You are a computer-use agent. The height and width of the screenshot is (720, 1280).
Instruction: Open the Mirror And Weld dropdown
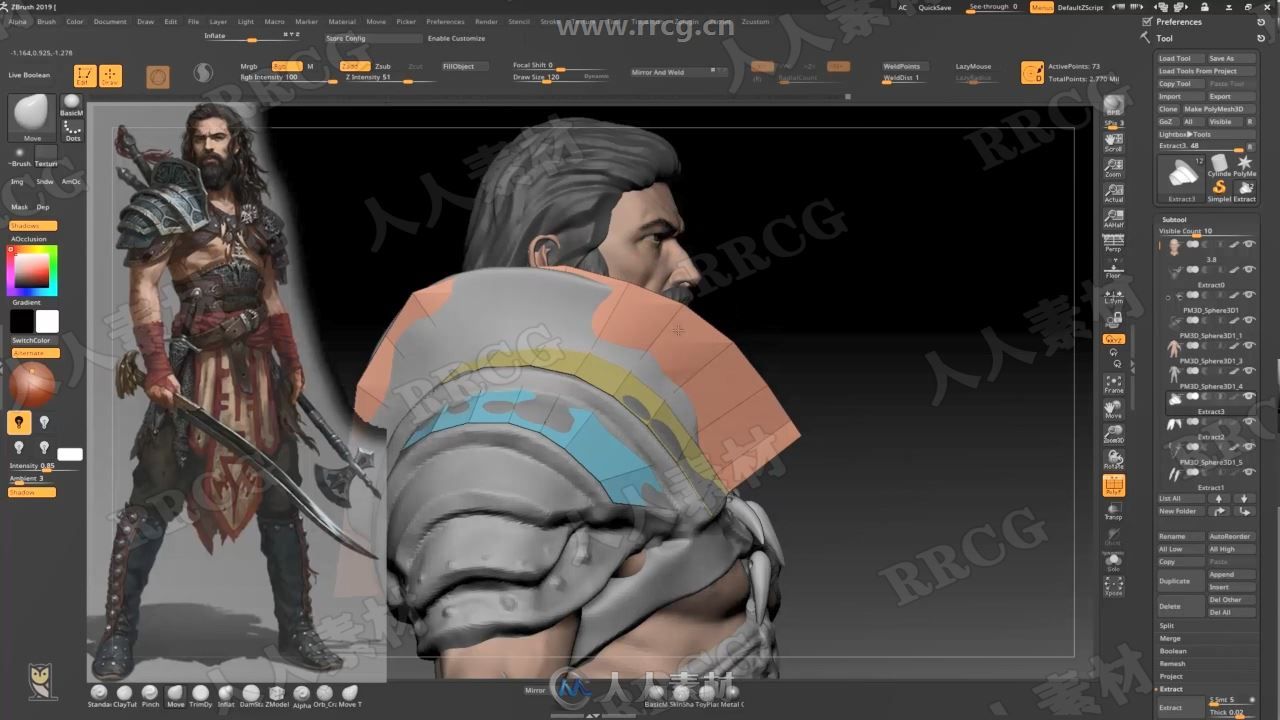click(x=679, y=72)
